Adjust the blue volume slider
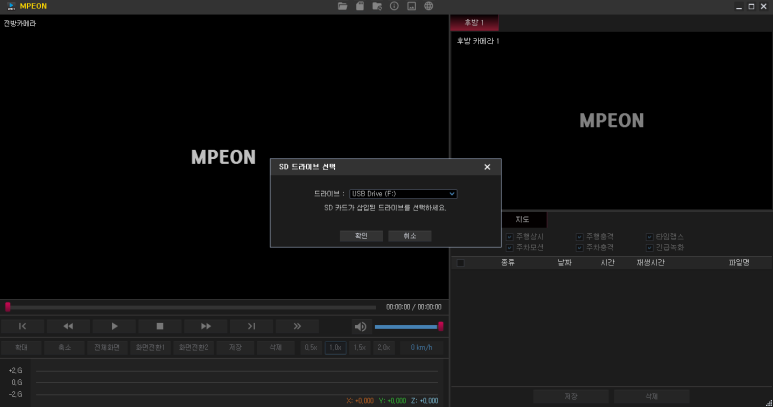This screenshot has width=773, height=407. click(x=409, y=326)
